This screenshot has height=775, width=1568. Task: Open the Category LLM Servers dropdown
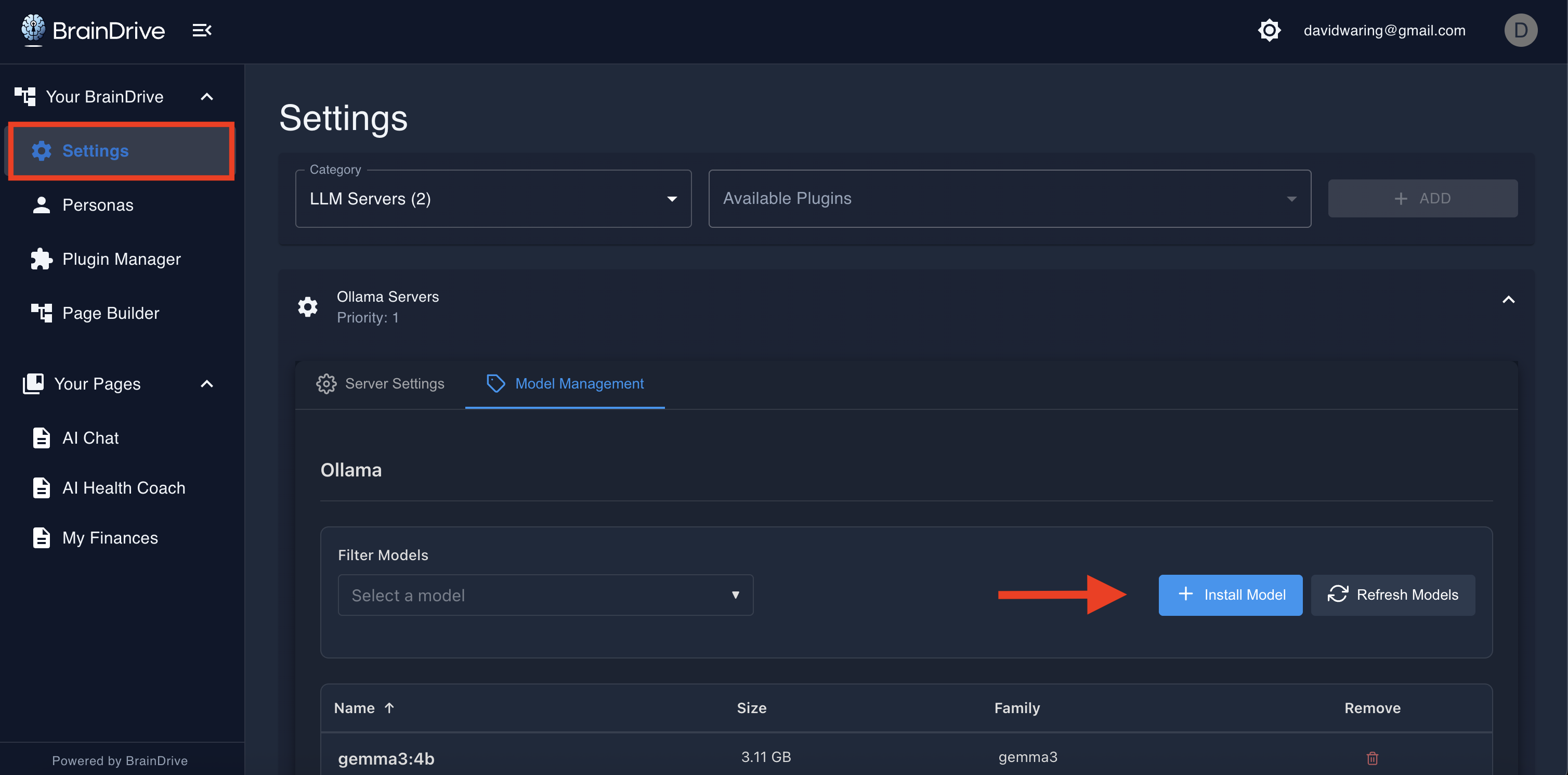click(493, 199)
